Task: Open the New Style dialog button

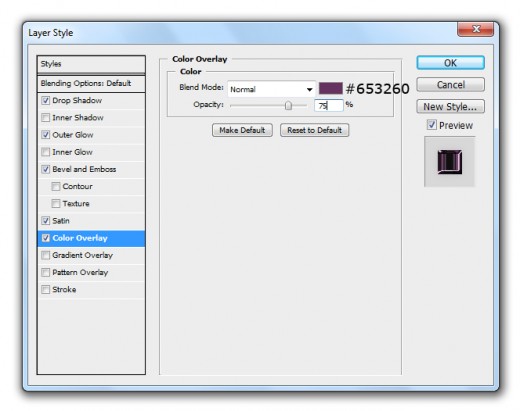Action: click(450, 107)
